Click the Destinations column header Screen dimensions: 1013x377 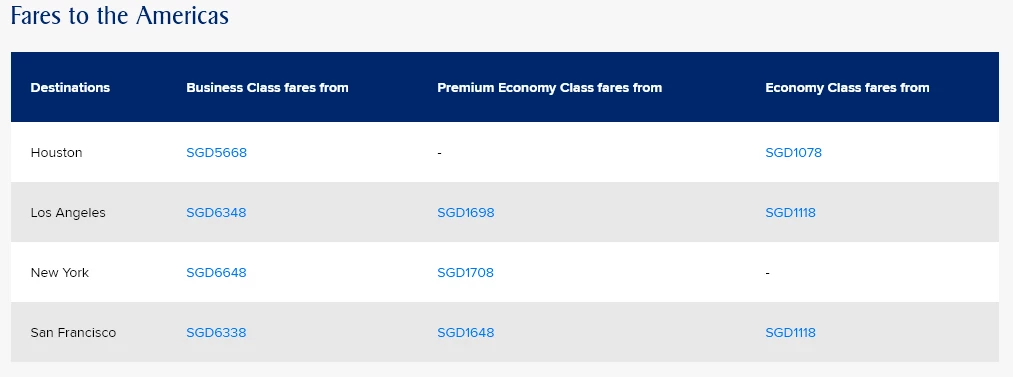tap(70, 88)
